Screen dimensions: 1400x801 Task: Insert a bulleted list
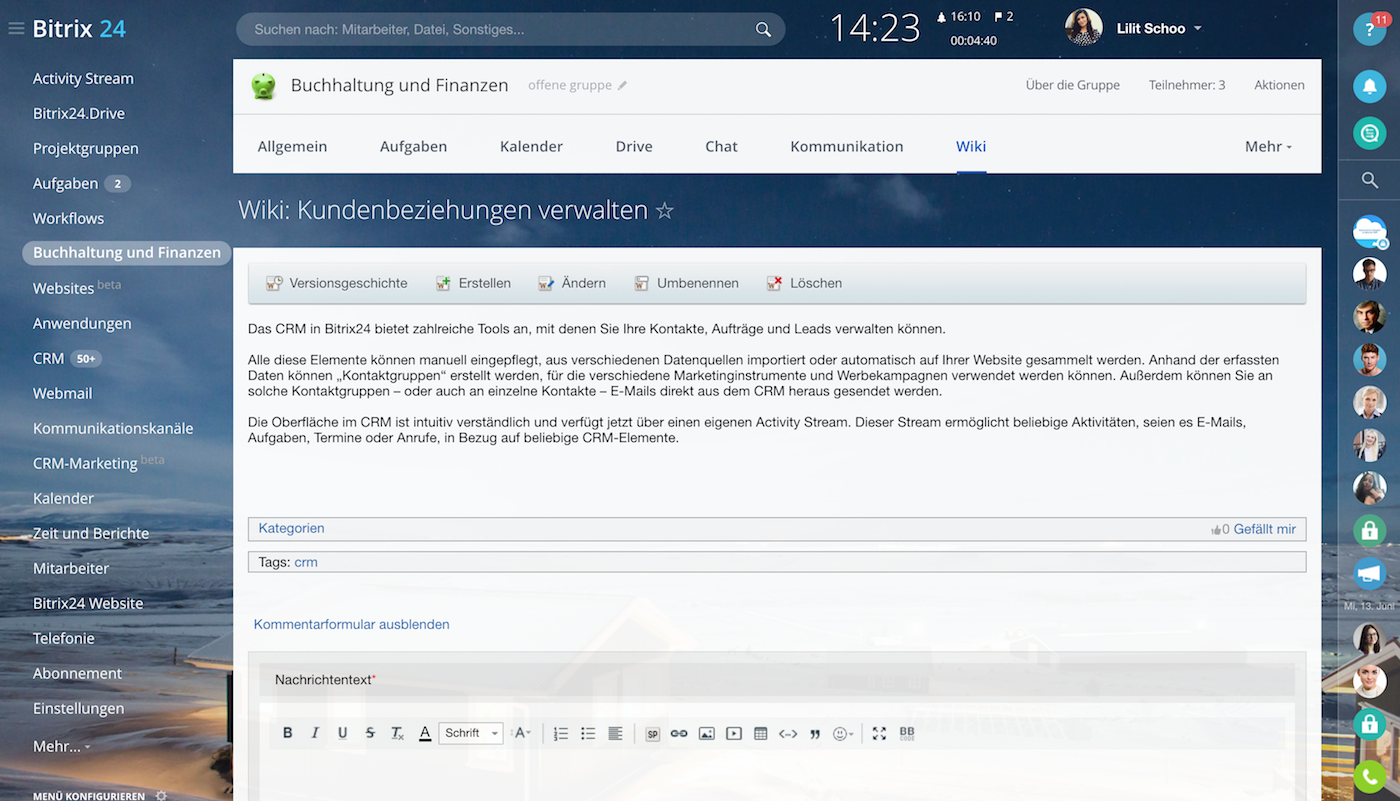click(588, 733)
